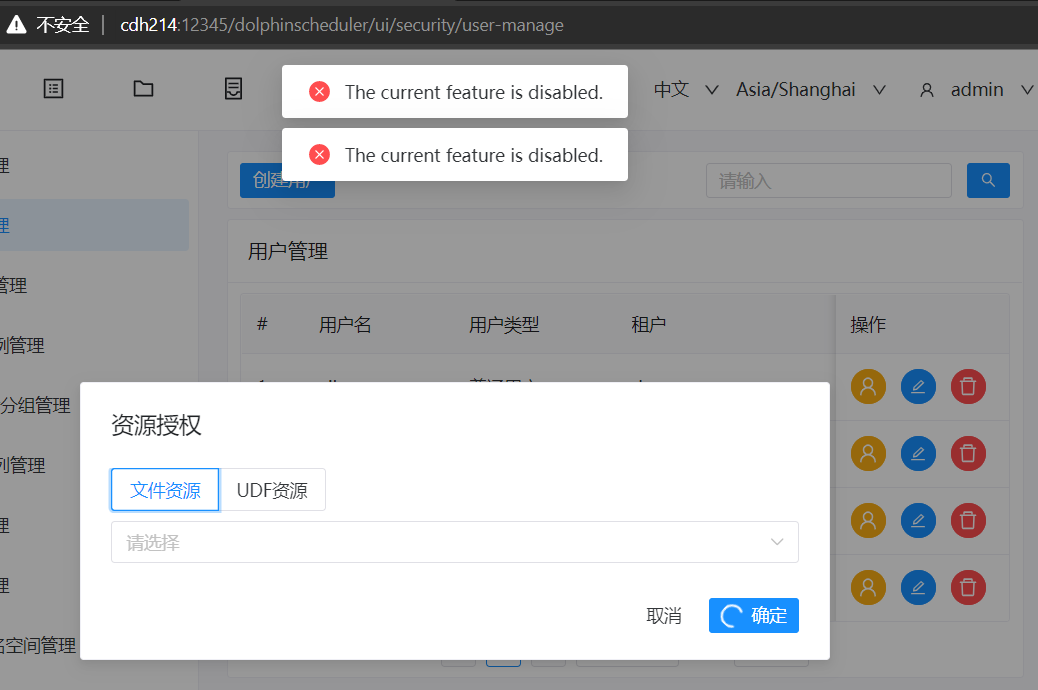Focus the 请输入 search field
This screenshot has width=1038, height=690.
point(828,180)
